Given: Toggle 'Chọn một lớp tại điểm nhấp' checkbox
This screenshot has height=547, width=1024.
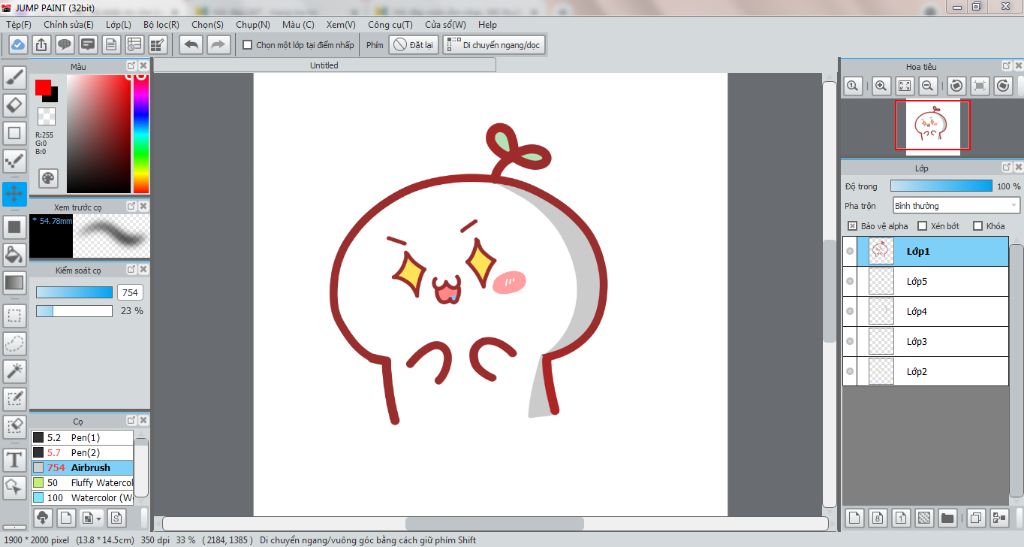Looking at the screenshot, I should point(248,45).
